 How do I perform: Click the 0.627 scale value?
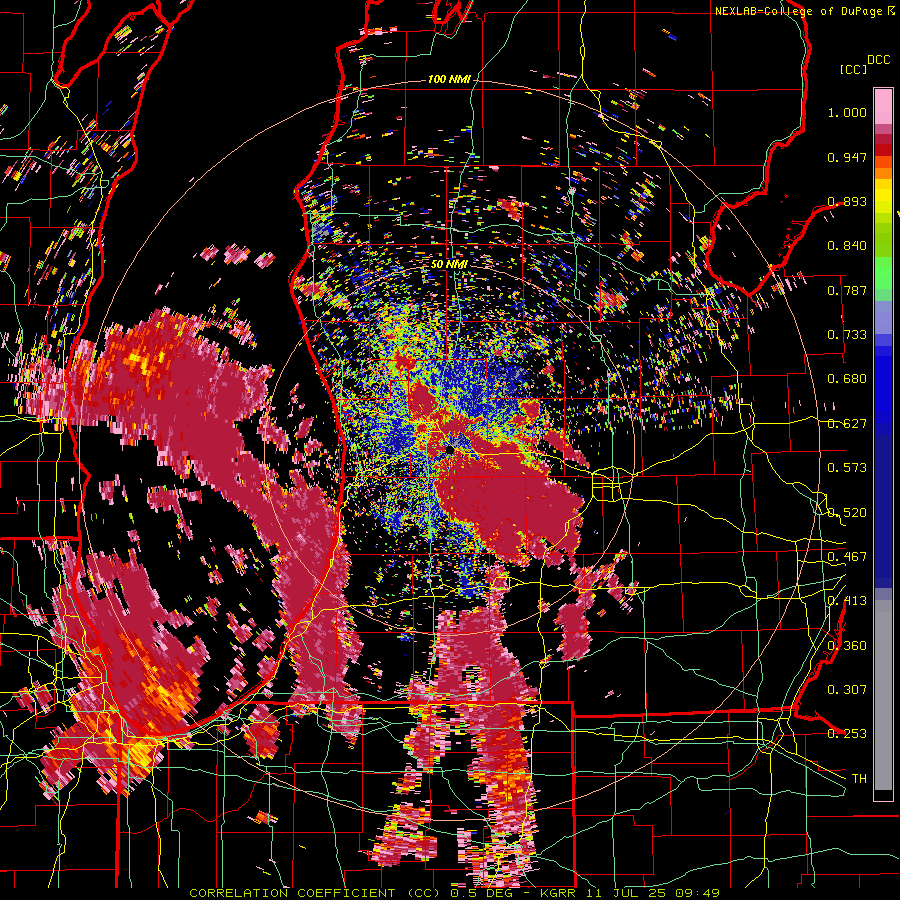point(847,424)
